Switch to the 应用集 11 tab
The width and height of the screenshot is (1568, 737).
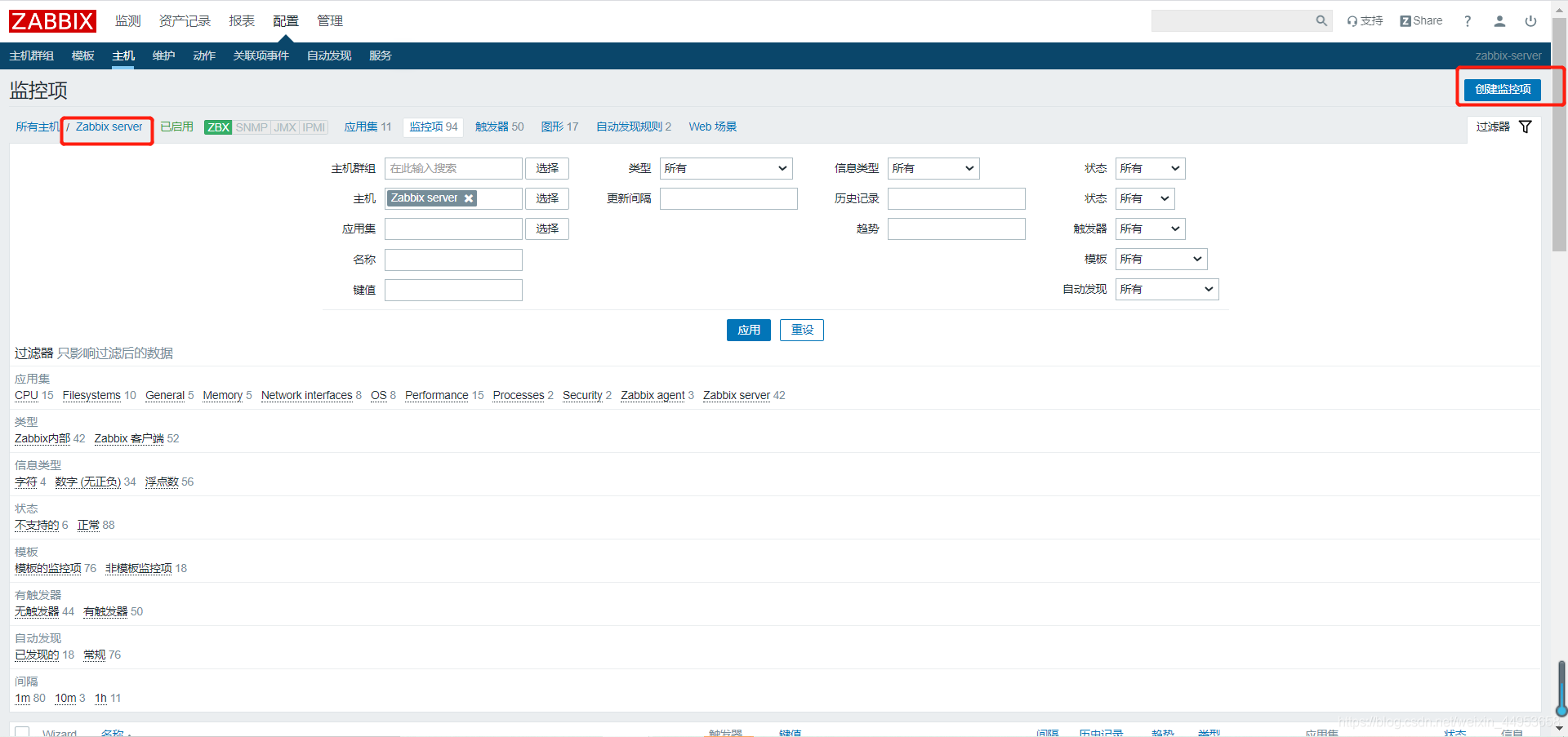(x=367, y=127)
